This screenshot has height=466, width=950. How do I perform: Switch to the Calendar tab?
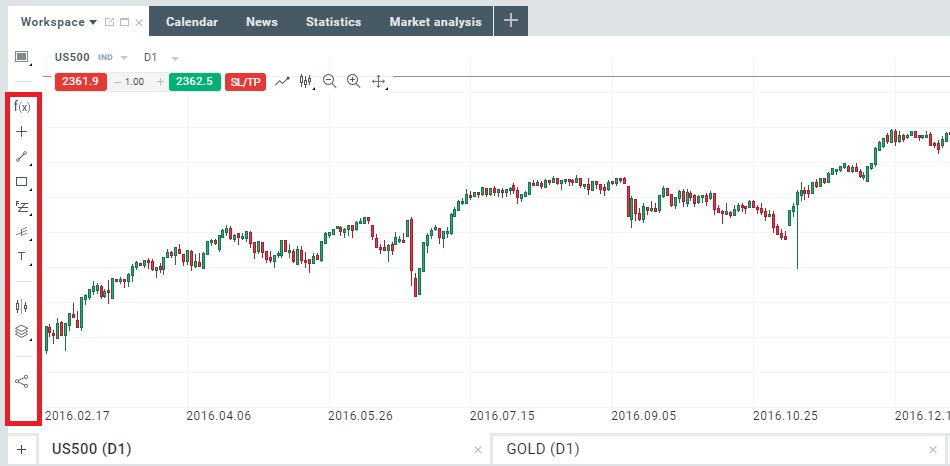click(192, 21)
